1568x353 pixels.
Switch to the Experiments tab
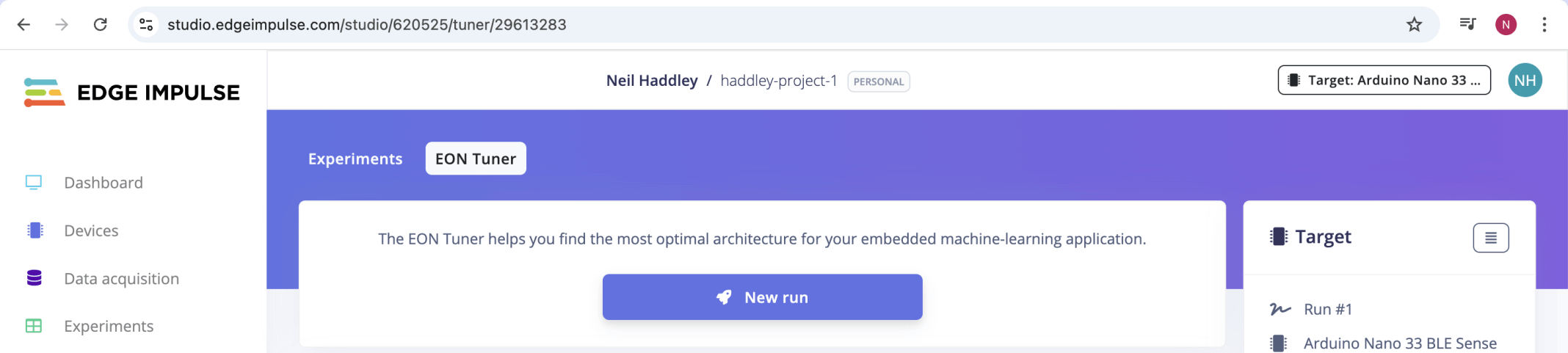click(355, 159)
